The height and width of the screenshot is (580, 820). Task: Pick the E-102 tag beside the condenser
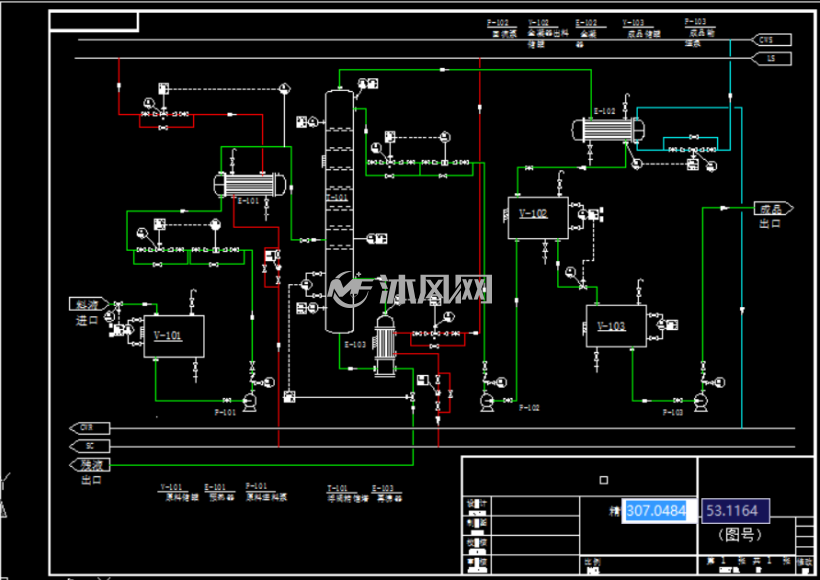pos(605,111)
